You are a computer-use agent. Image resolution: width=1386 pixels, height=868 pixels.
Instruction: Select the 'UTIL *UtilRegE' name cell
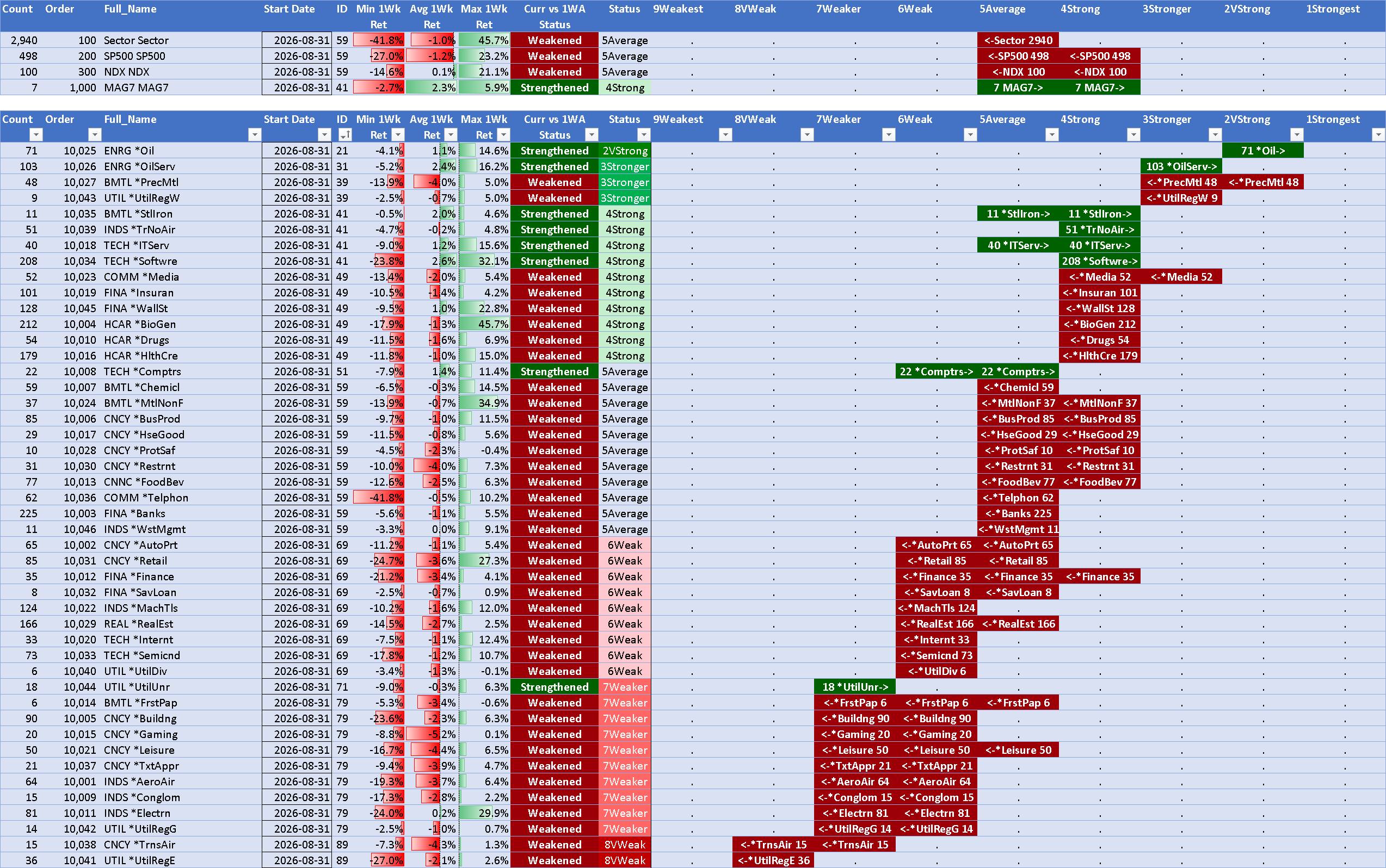[182, 860]
